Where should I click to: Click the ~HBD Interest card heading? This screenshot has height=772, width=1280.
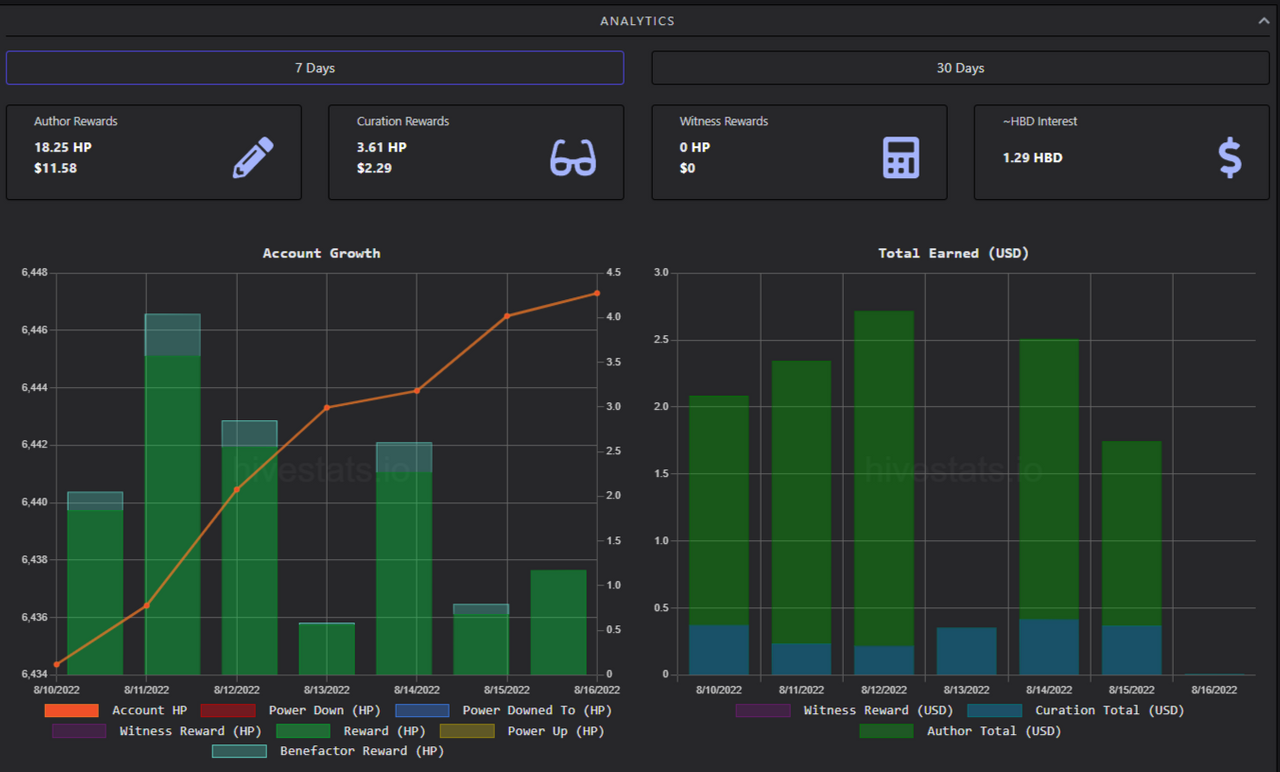pos(1040,121)
